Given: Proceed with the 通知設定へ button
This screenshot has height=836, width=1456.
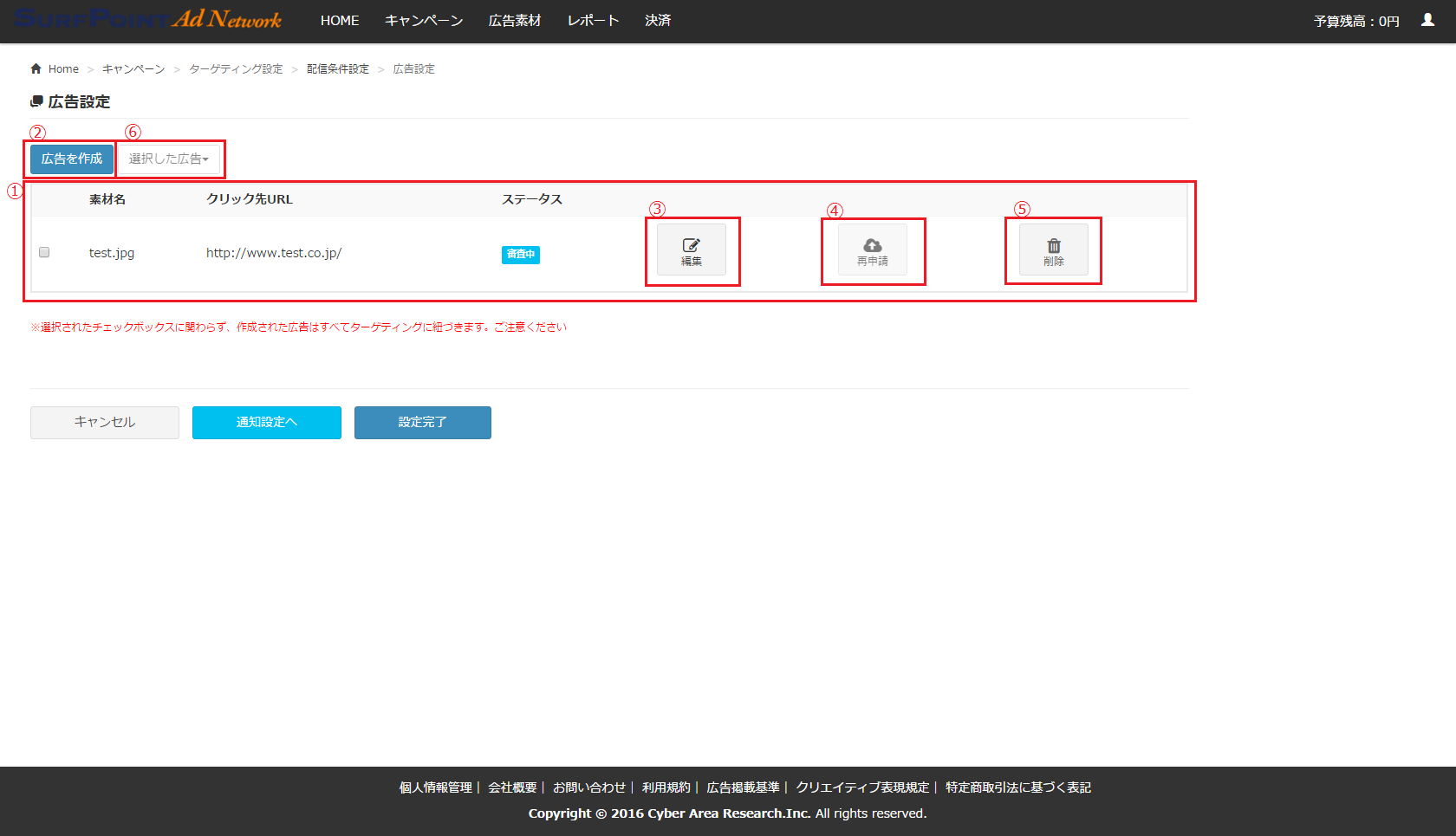Looking at the screenshot, I should click(266, 422).
